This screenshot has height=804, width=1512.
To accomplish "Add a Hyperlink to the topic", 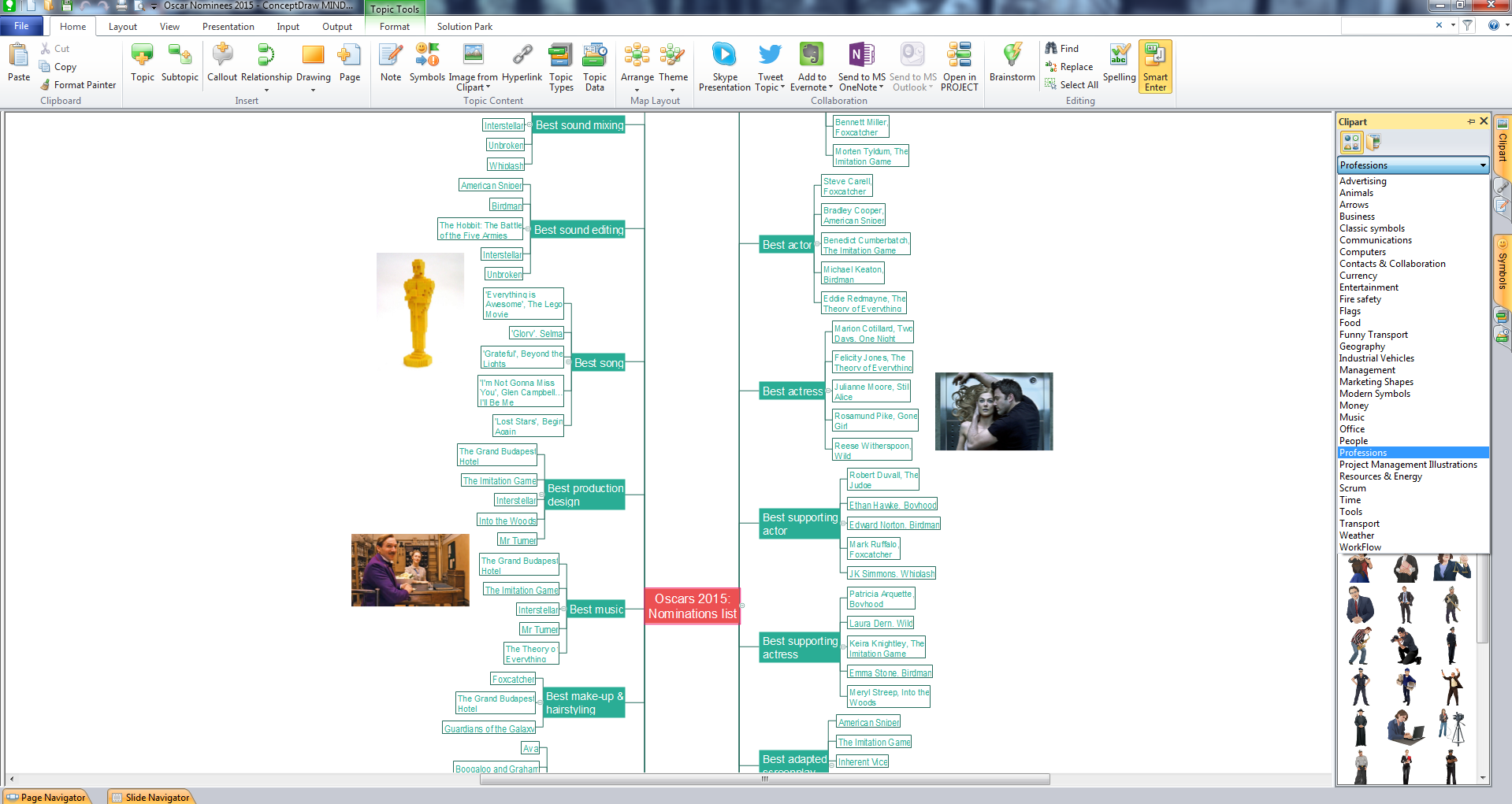I will 522,63.
